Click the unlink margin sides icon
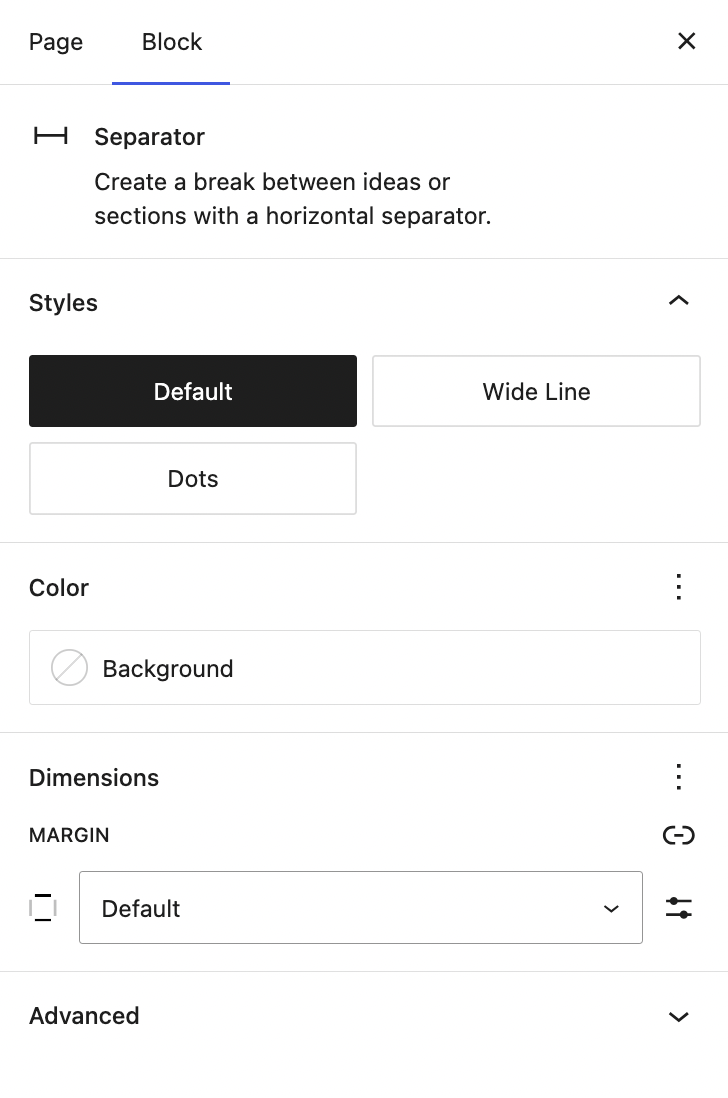Image resolution: width=728 pixels, height=1098 pixels. pos(679,835)
